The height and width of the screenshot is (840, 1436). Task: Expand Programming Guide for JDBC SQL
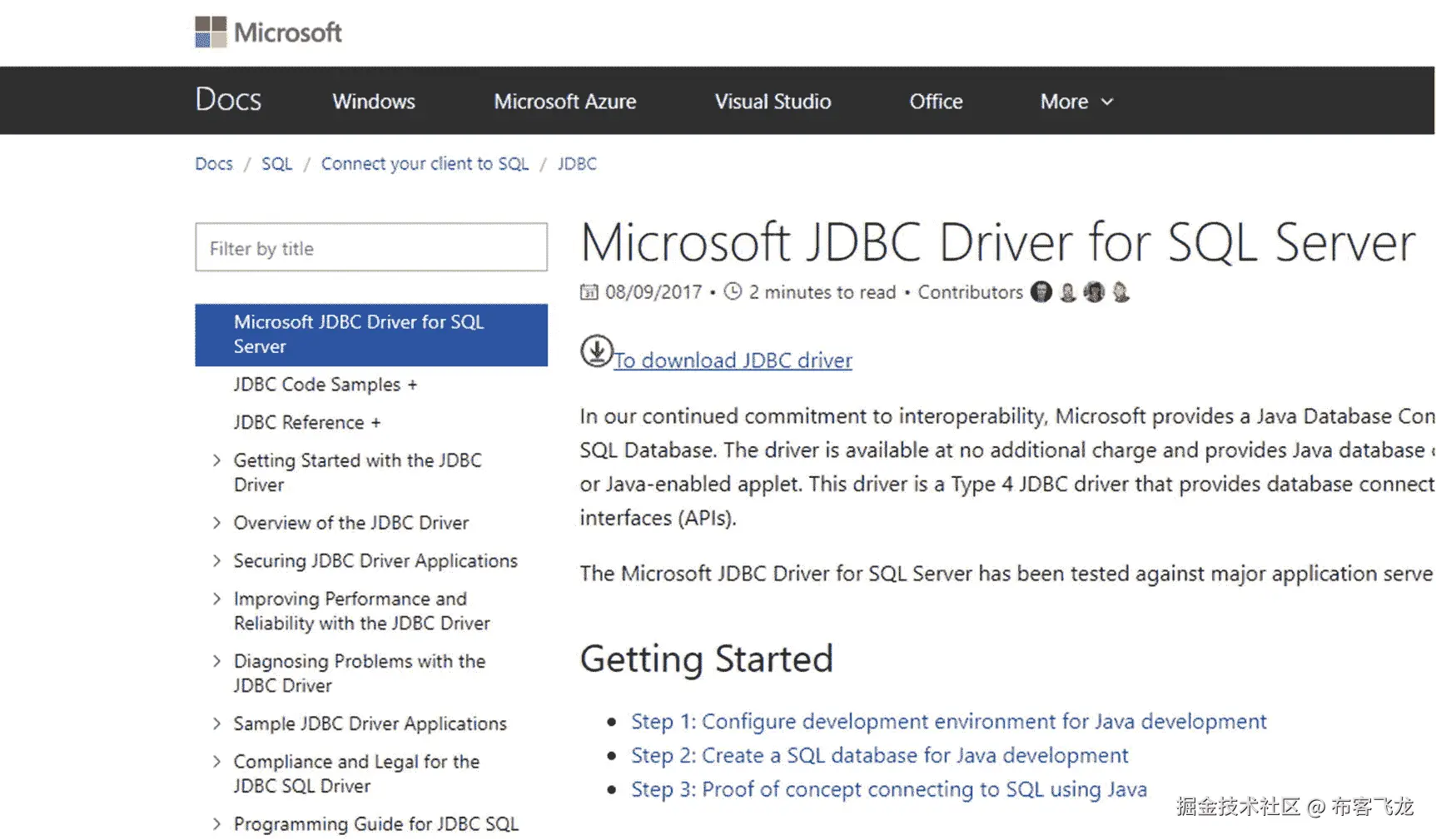pos(217,824)
